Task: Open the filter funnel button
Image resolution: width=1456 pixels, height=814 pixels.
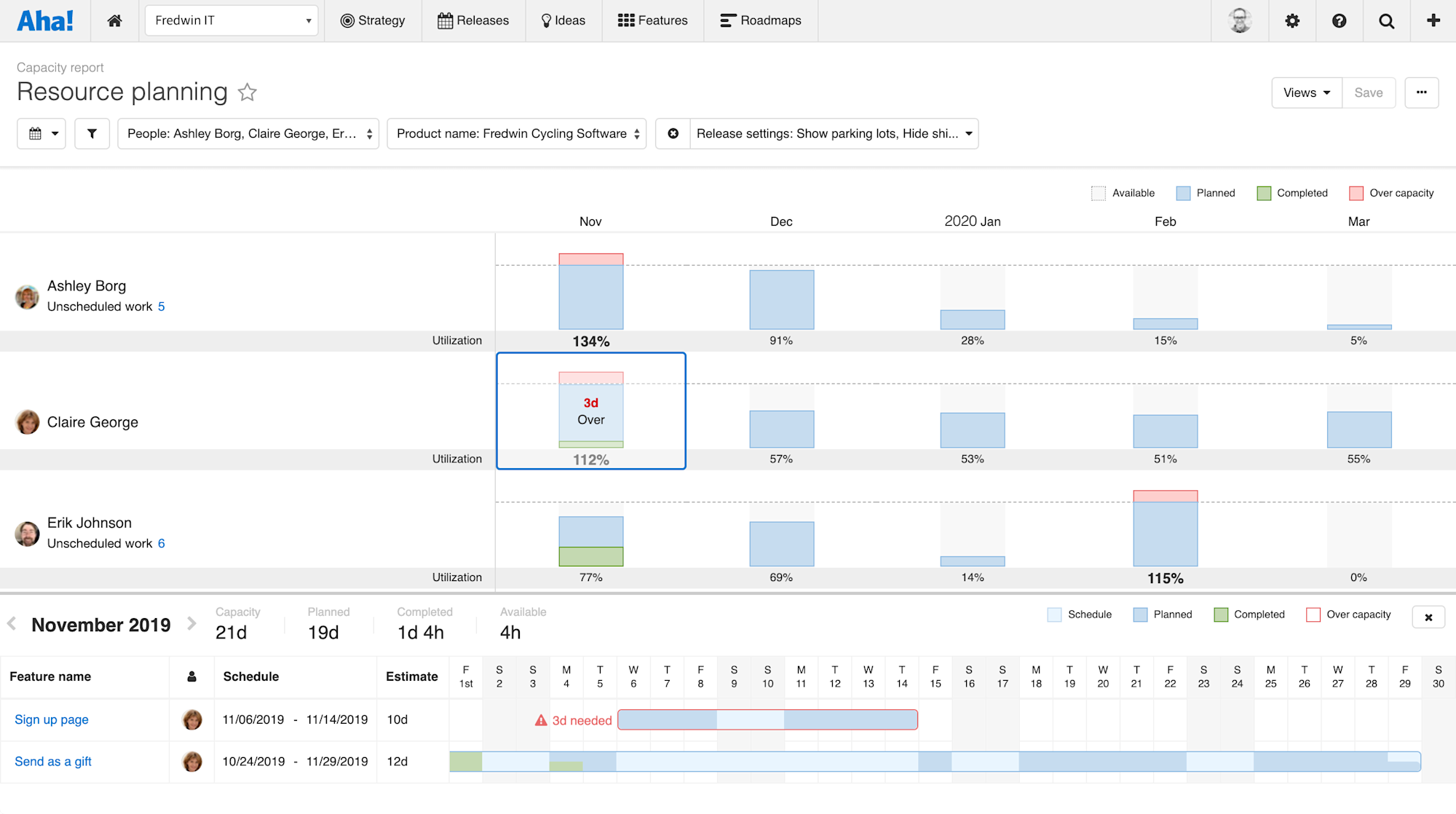Action: coord(92,134)
